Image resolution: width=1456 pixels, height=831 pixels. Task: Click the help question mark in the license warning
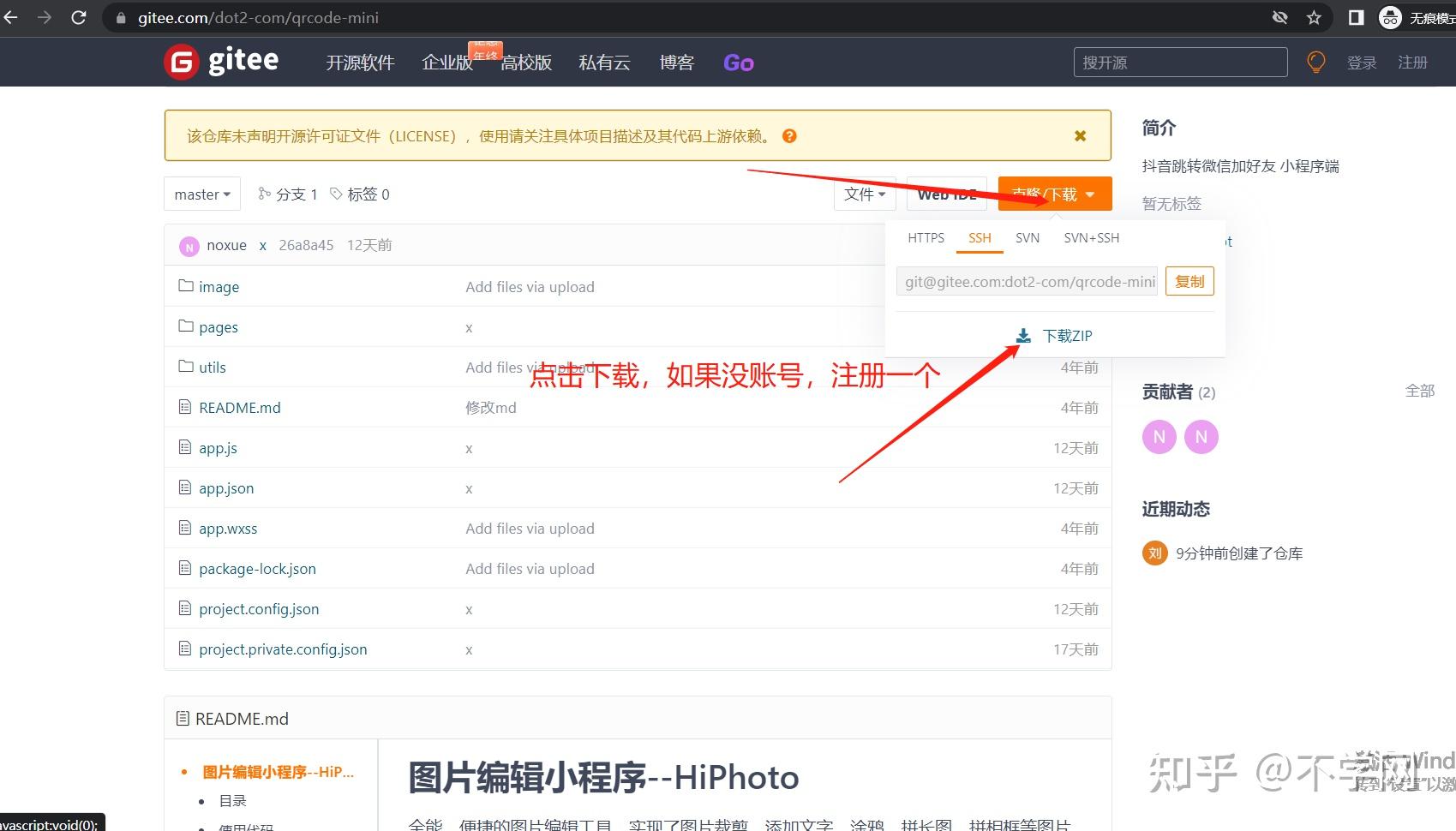pyautogui.click(x=789, y=135)
